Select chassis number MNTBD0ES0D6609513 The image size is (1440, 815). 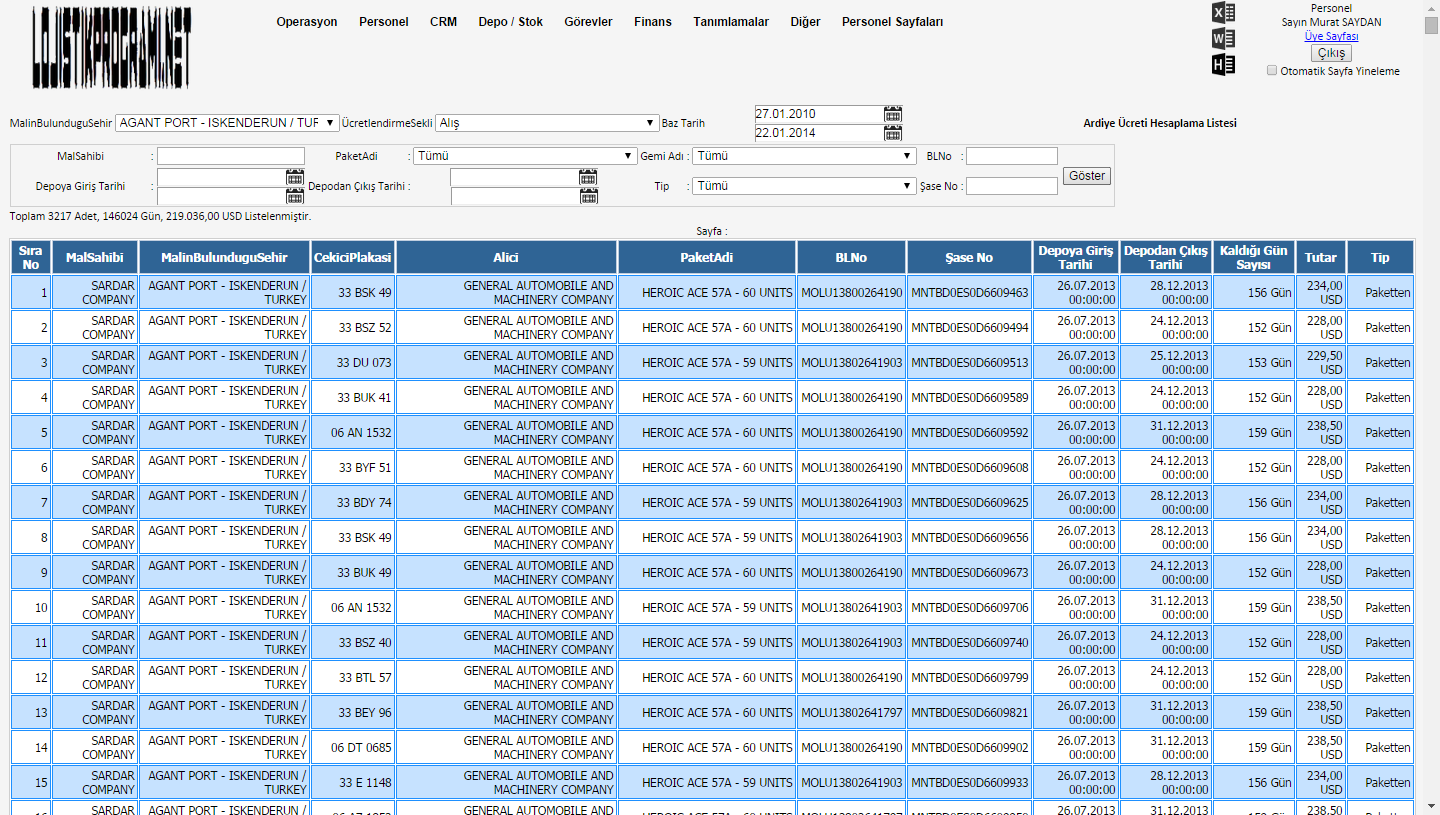pyautogui.click(x=969, y=362)
